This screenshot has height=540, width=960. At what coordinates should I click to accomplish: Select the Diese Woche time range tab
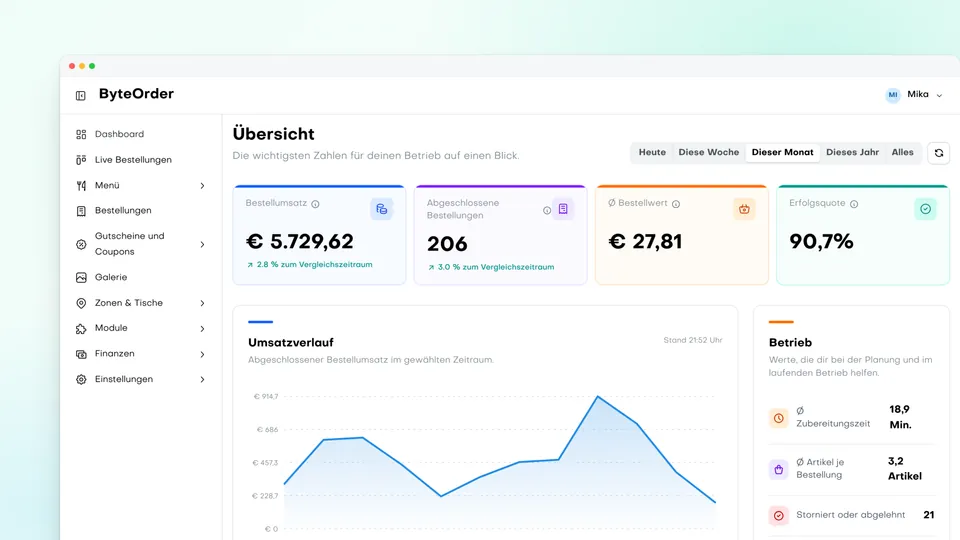tap(708, 152)
